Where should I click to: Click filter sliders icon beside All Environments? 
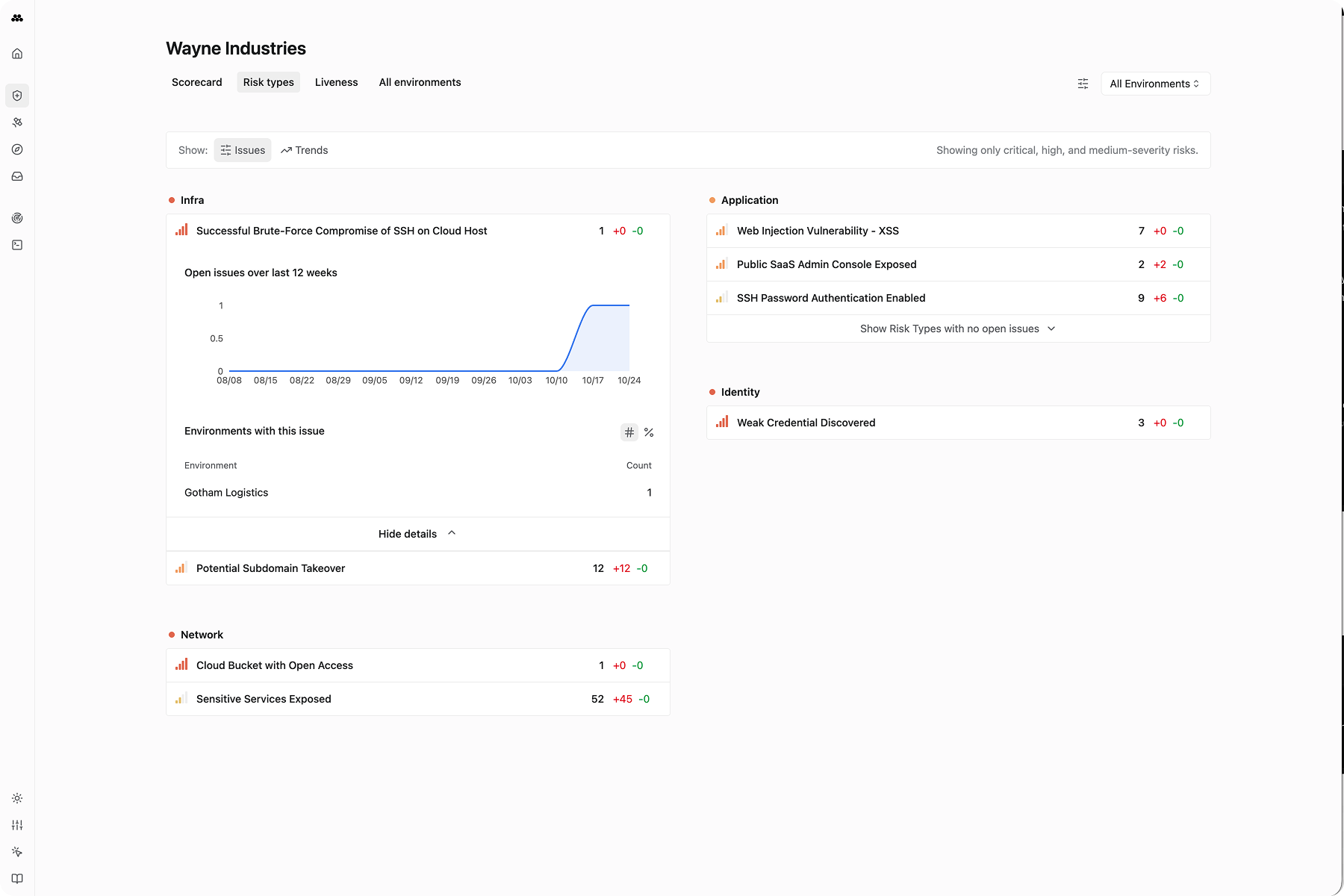(x=1083, y=84)
